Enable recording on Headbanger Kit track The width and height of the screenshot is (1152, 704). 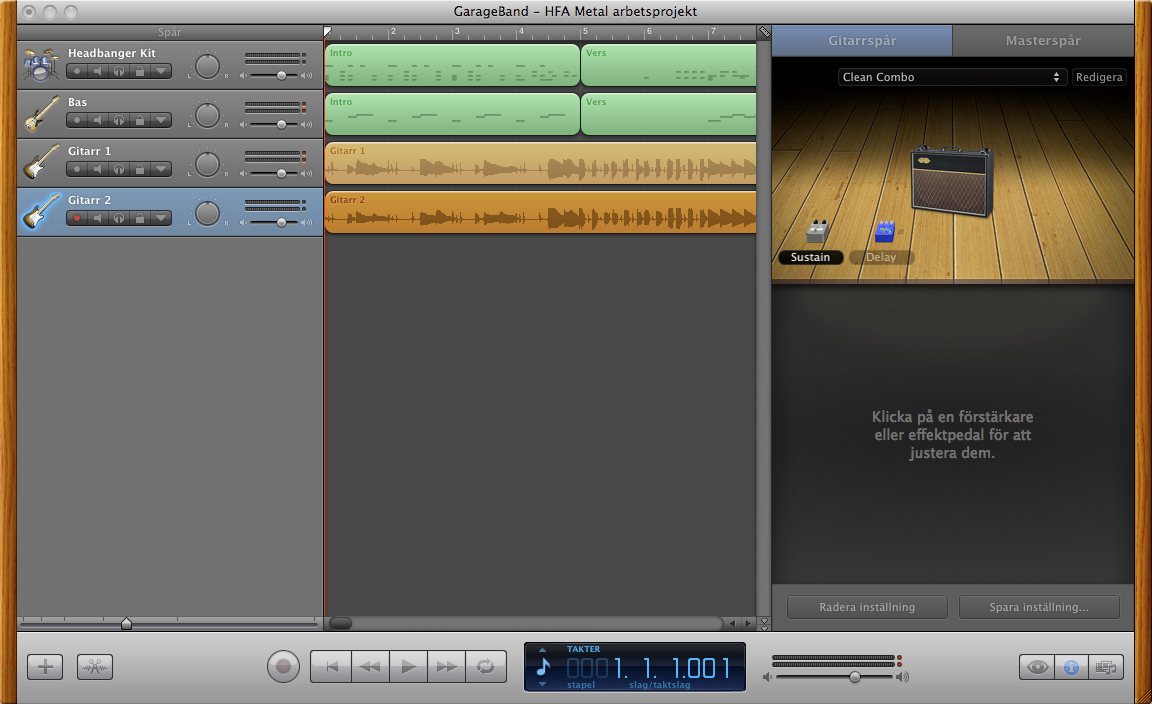(77, 71)
